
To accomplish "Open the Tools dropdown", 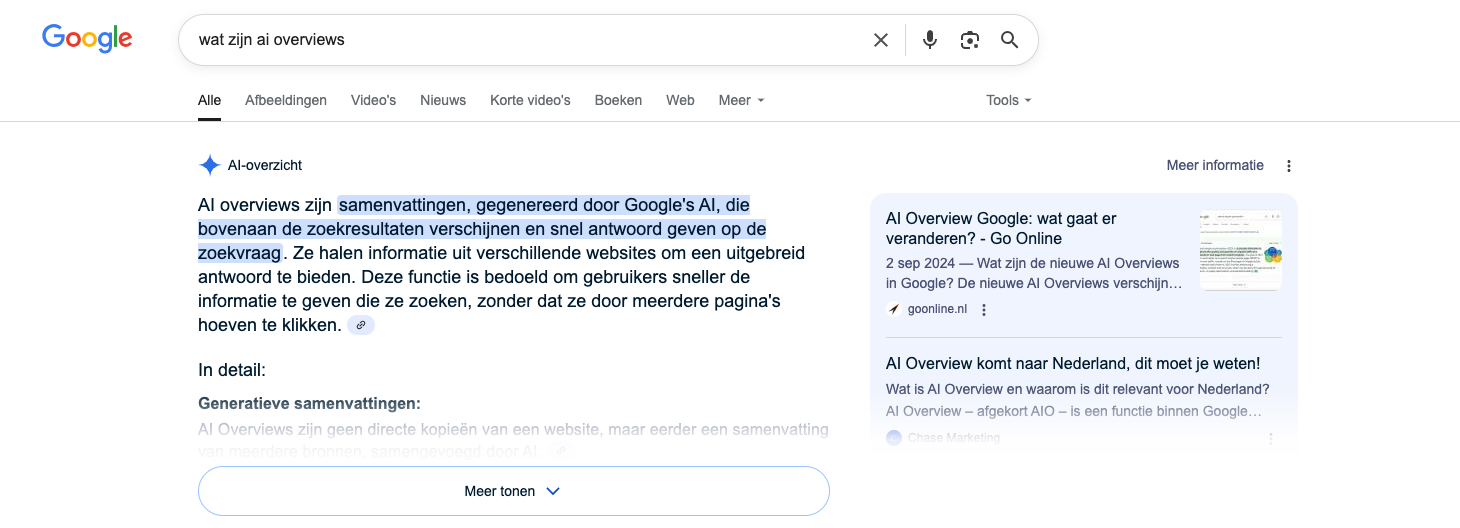I will pos(1008,100).
